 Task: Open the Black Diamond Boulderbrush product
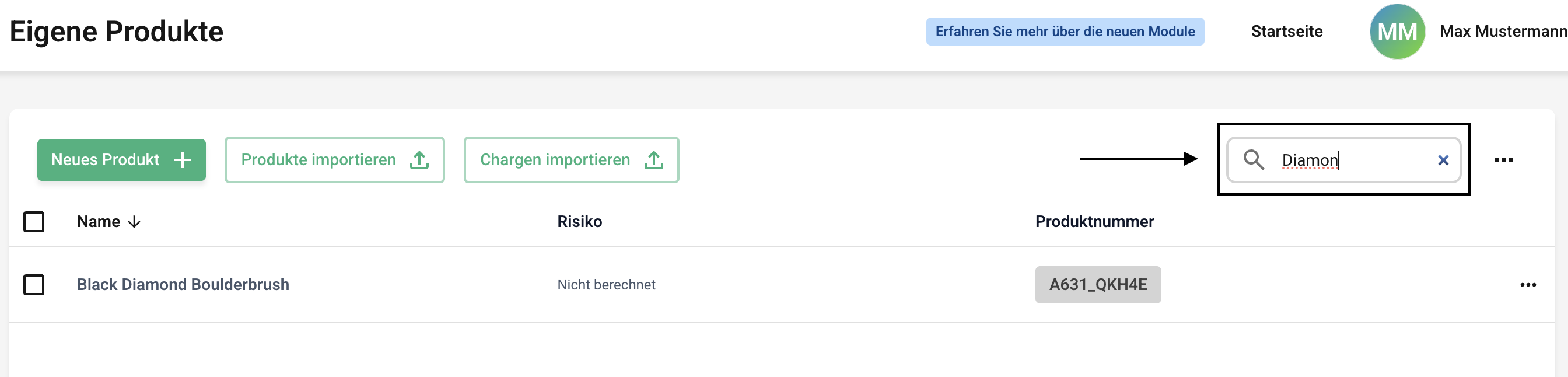(x=183, y=285)
